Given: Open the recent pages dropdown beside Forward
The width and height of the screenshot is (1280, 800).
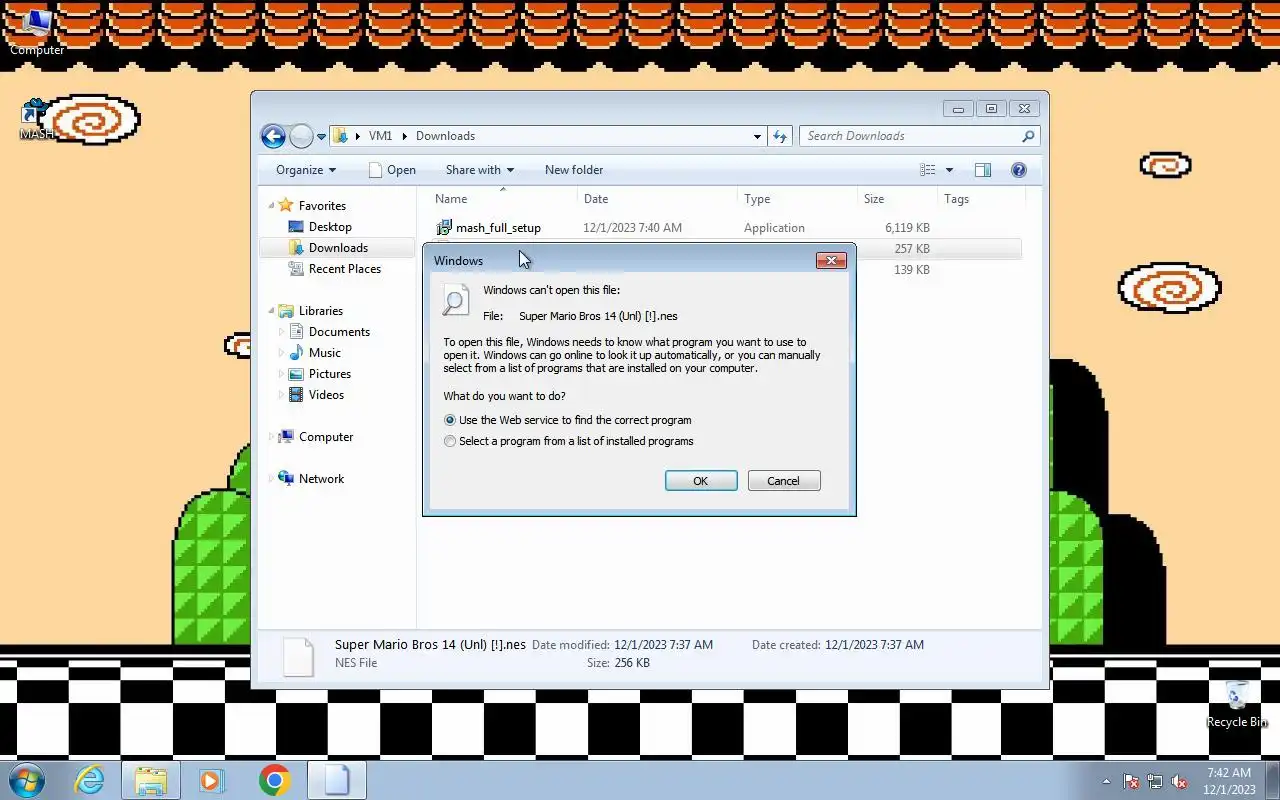Looking at the screenshot, I should tap(321, 137).
